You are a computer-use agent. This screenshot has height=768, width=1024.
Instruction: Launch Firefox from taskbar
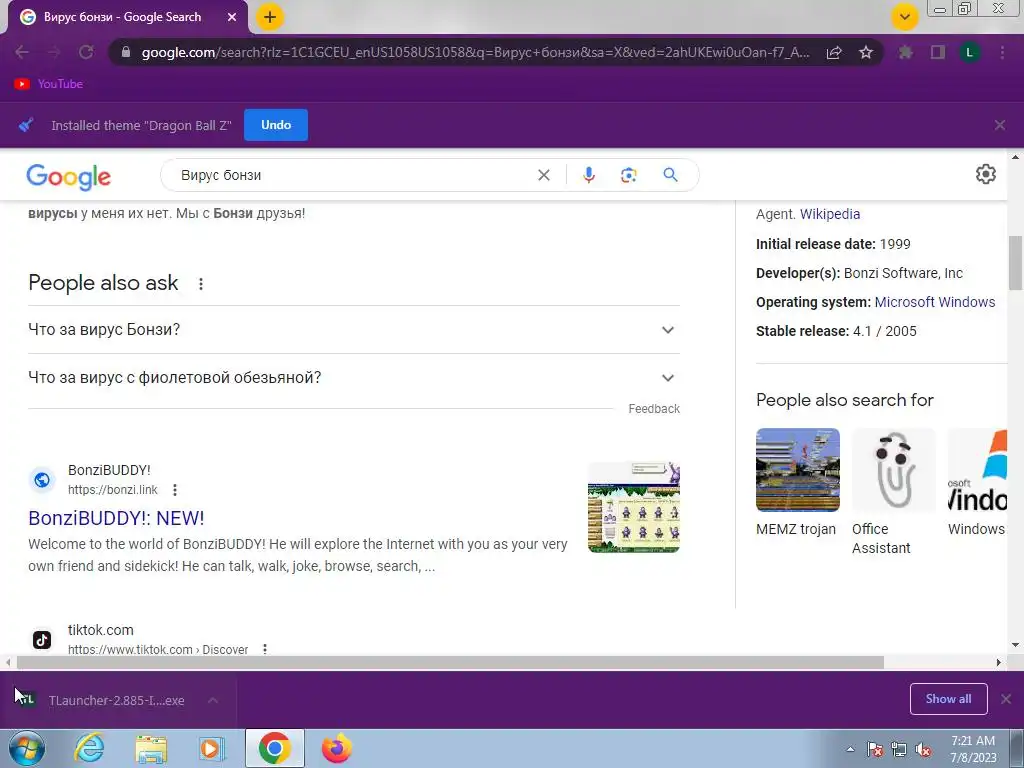tap(336, 748)
